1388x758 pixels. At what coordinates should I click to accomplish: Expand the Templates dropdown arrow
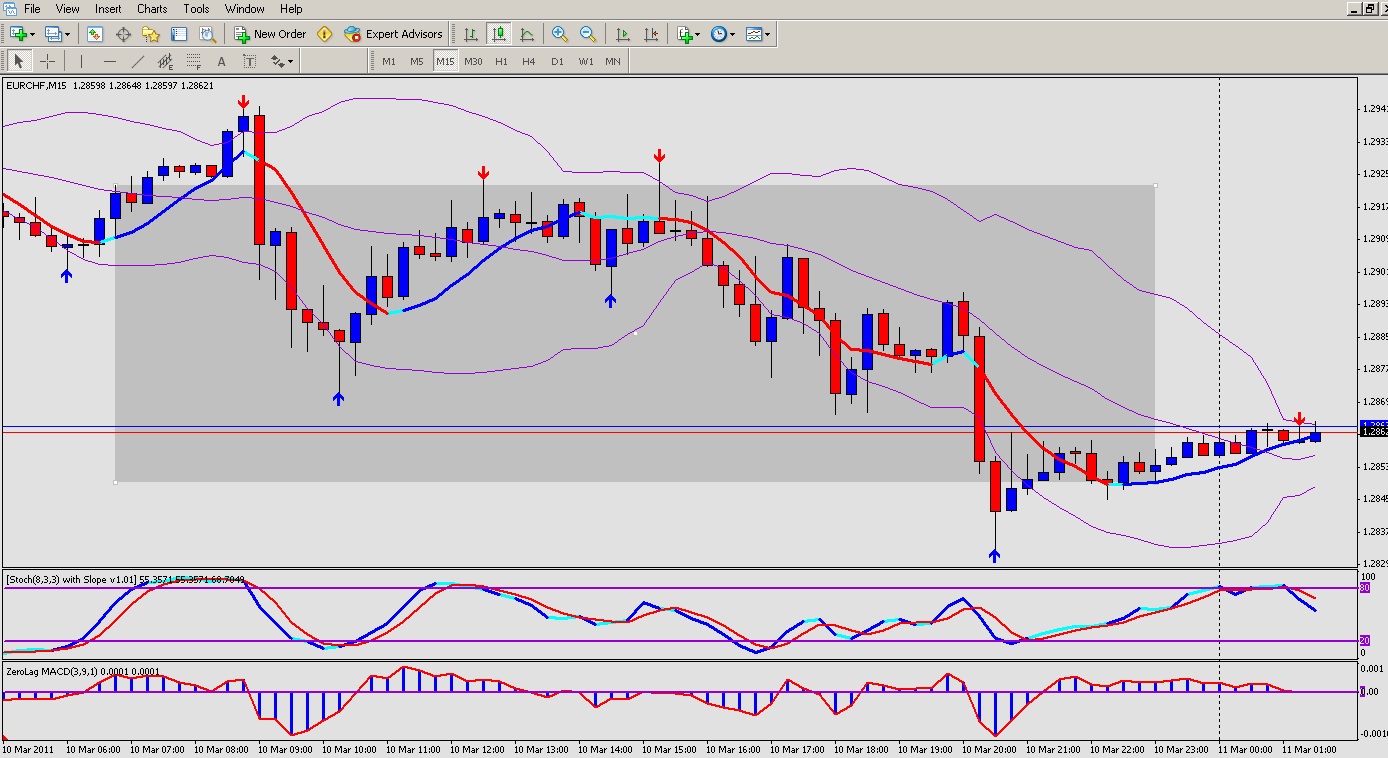click(767, 34)
